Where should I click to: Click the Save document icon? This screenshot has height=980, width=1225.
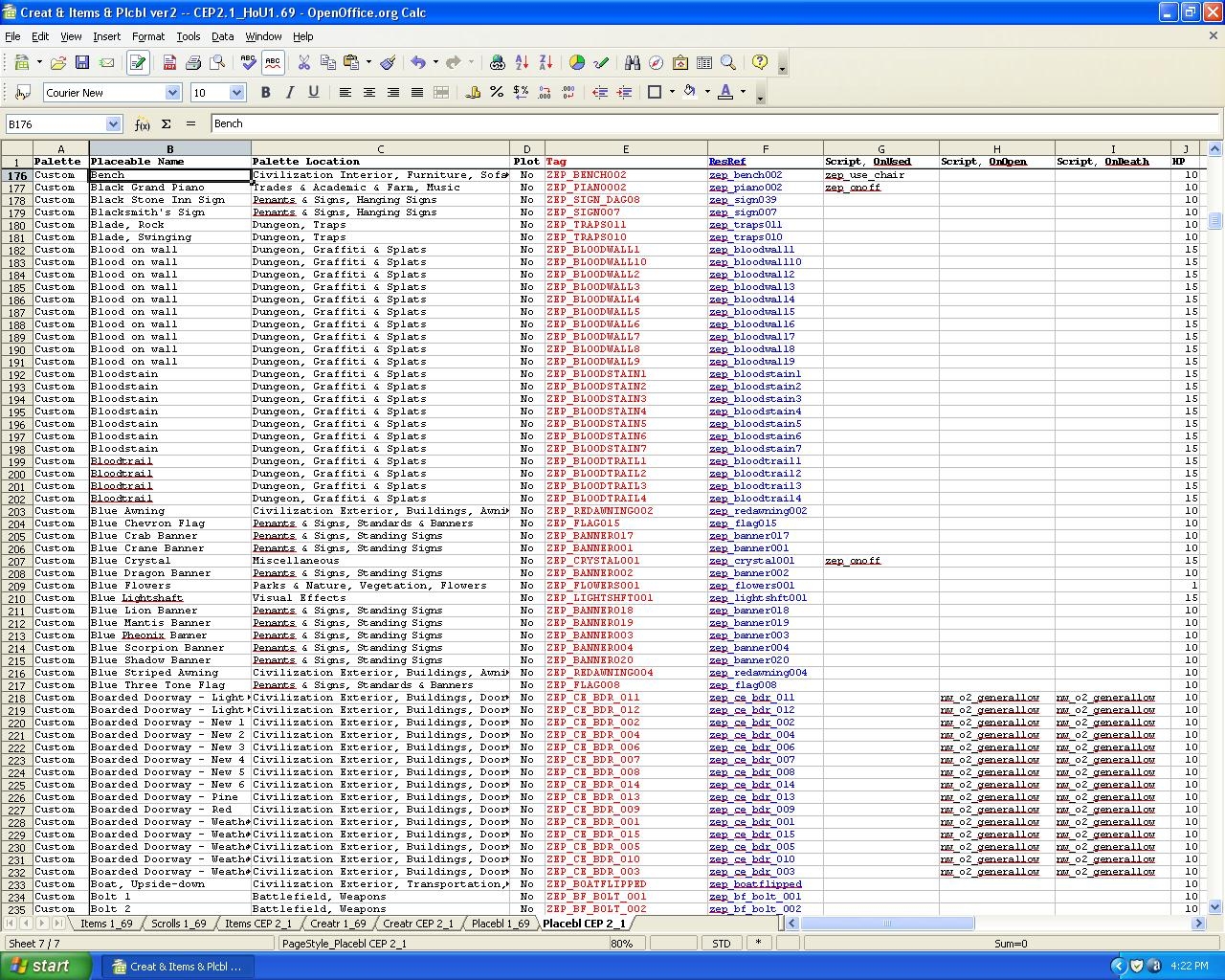82,63
